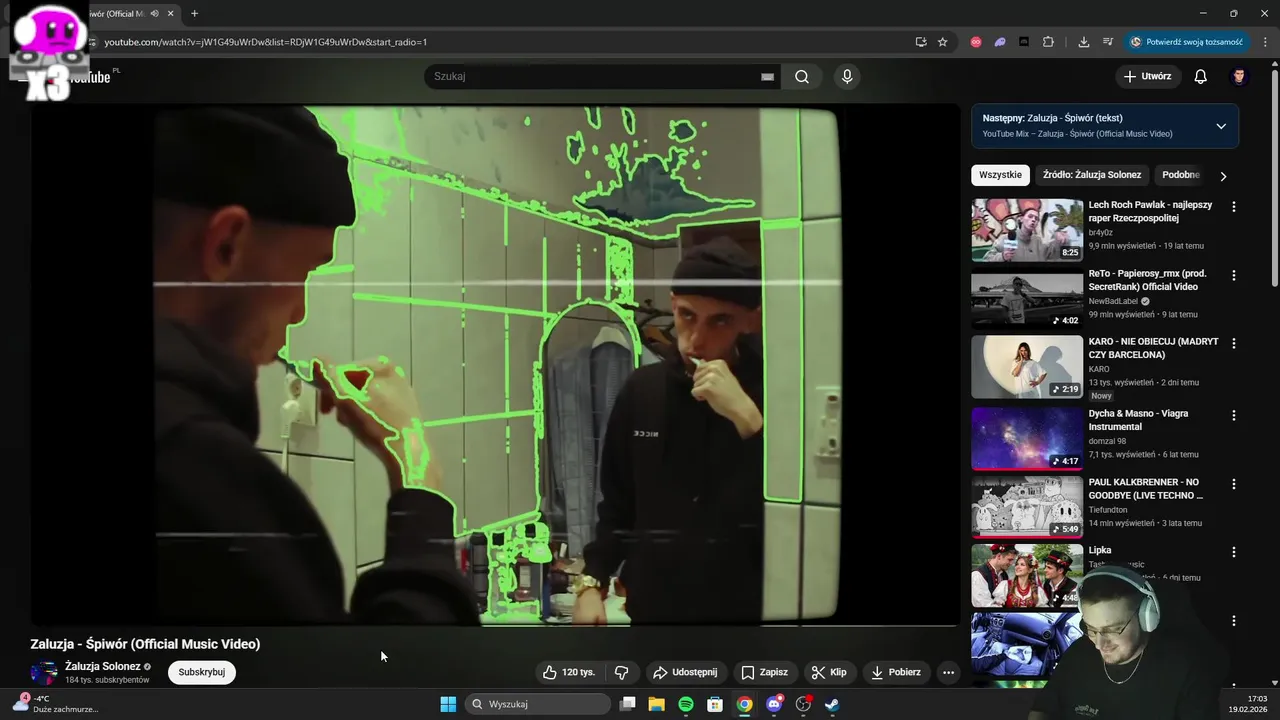Open the Windows Start menu
Image resolution: width=1280 pixels, height=720 pixels.
tap(448, 704)
